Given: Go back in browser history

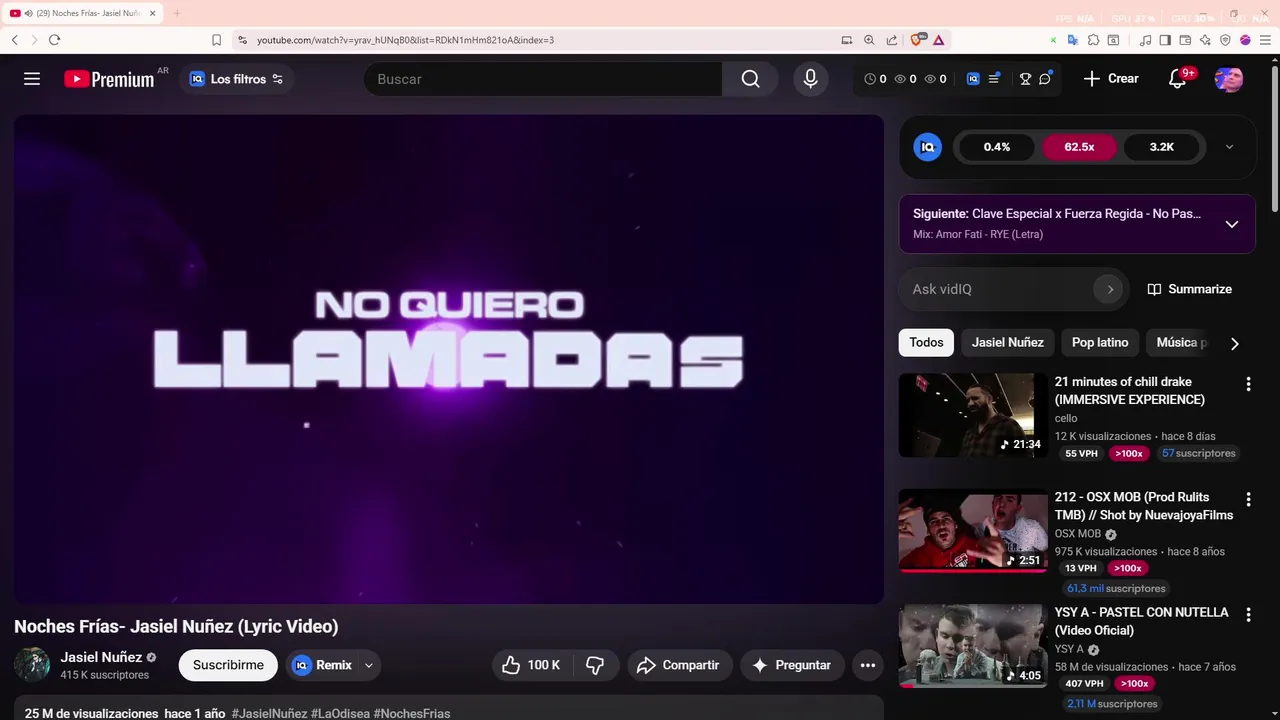Looking at the screenshot, I should coord(15,40).
